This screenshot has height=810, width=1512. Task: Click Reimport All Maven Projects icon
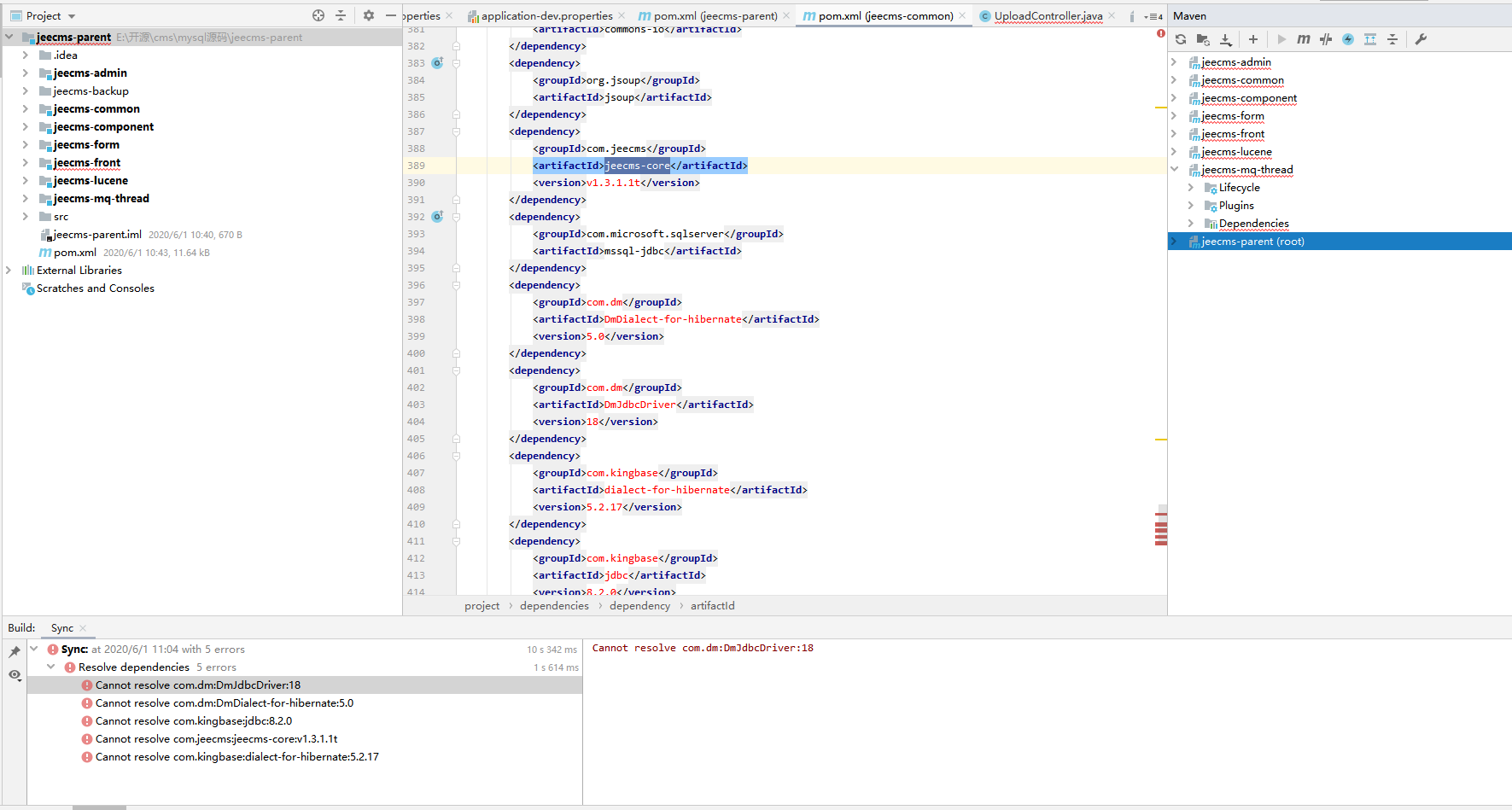coord(1181,39)
